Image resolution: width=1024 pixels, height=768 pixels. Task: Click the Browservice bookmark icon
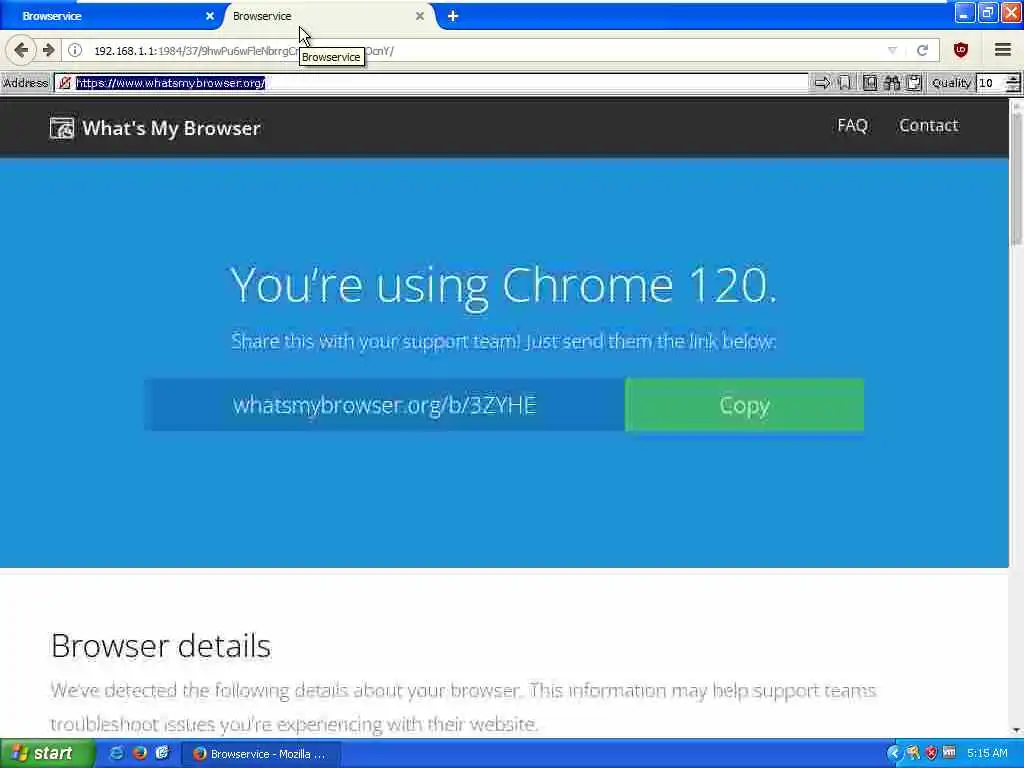[x=844, y=83]
